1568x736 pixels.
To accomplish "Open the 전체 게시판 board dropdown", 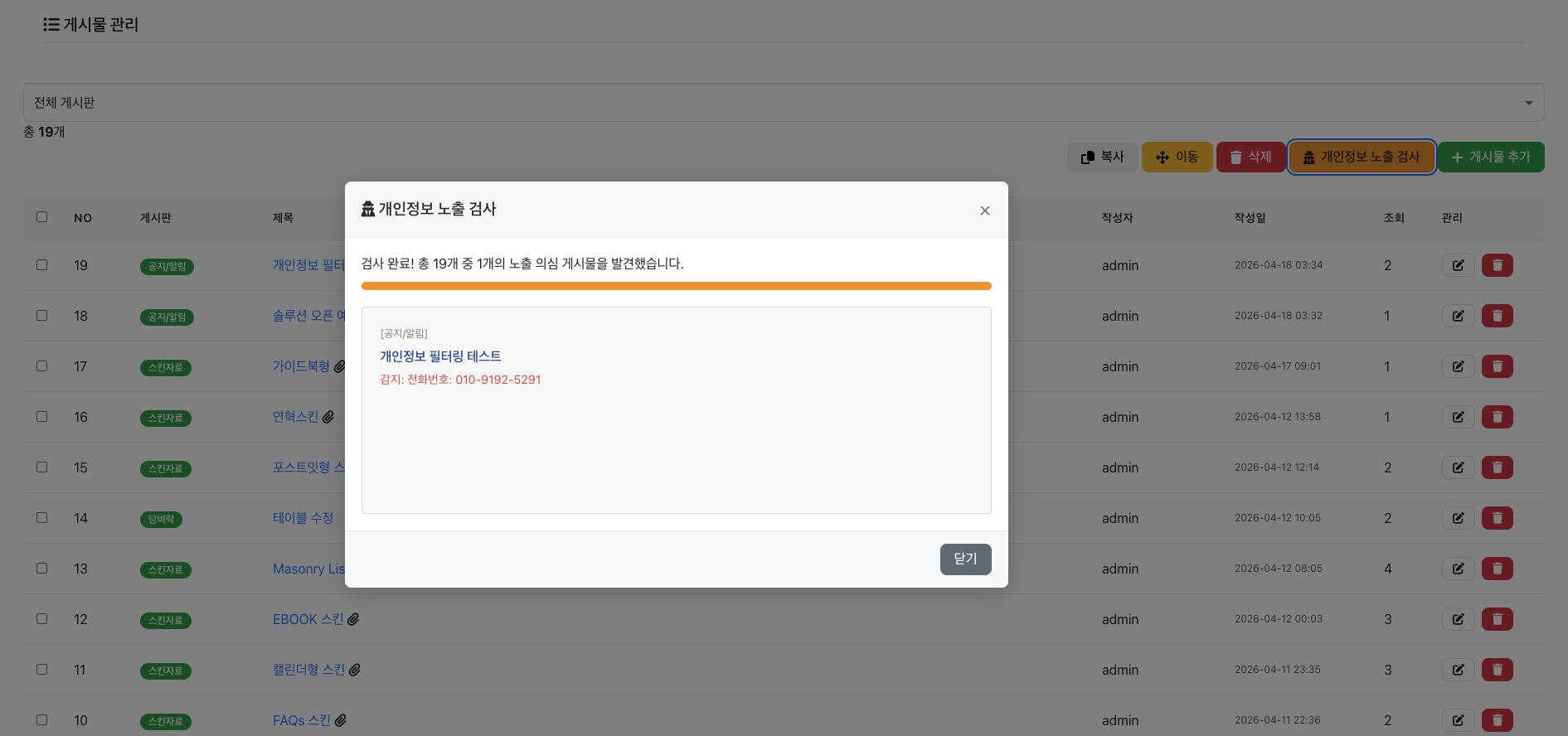I will pyautogui.click(x=784, y=103).
